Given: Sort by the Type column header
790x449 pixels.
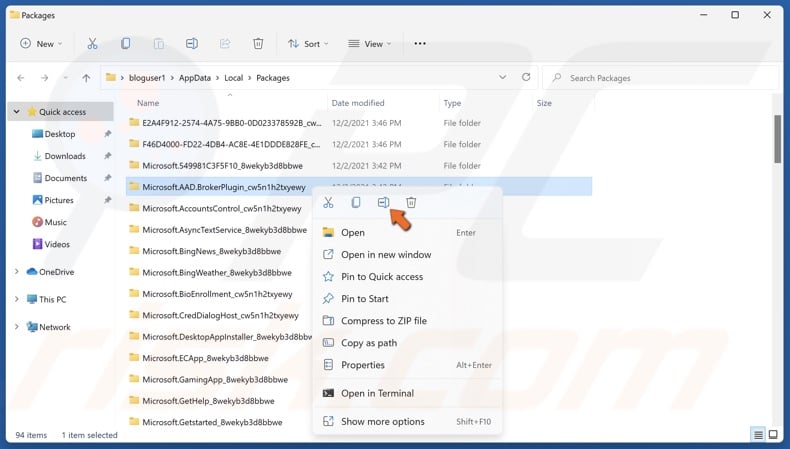Looking at the screenshot, I should 452,103.
